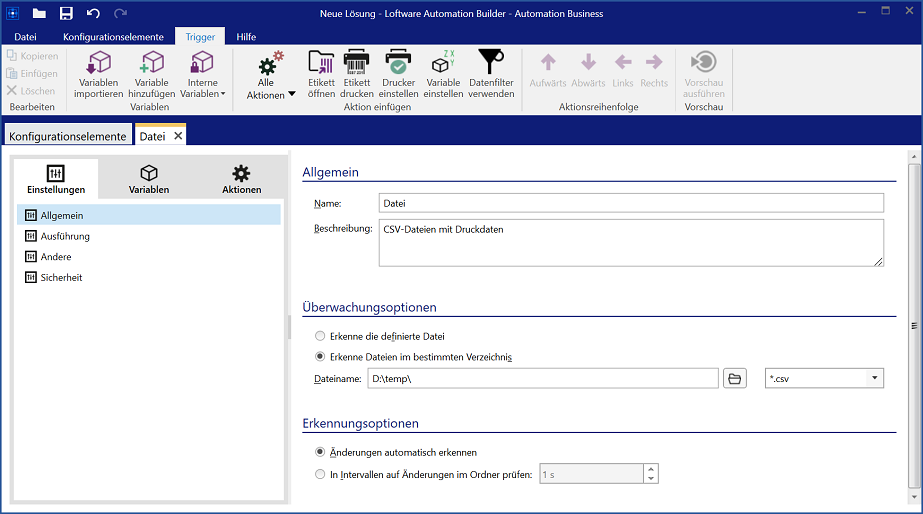The image size is (923, 514).
Task: Select 'Erkenne Dateien im bestimmten Verzeichnis'
Action: pyautogui.click(x=320, y=356)
